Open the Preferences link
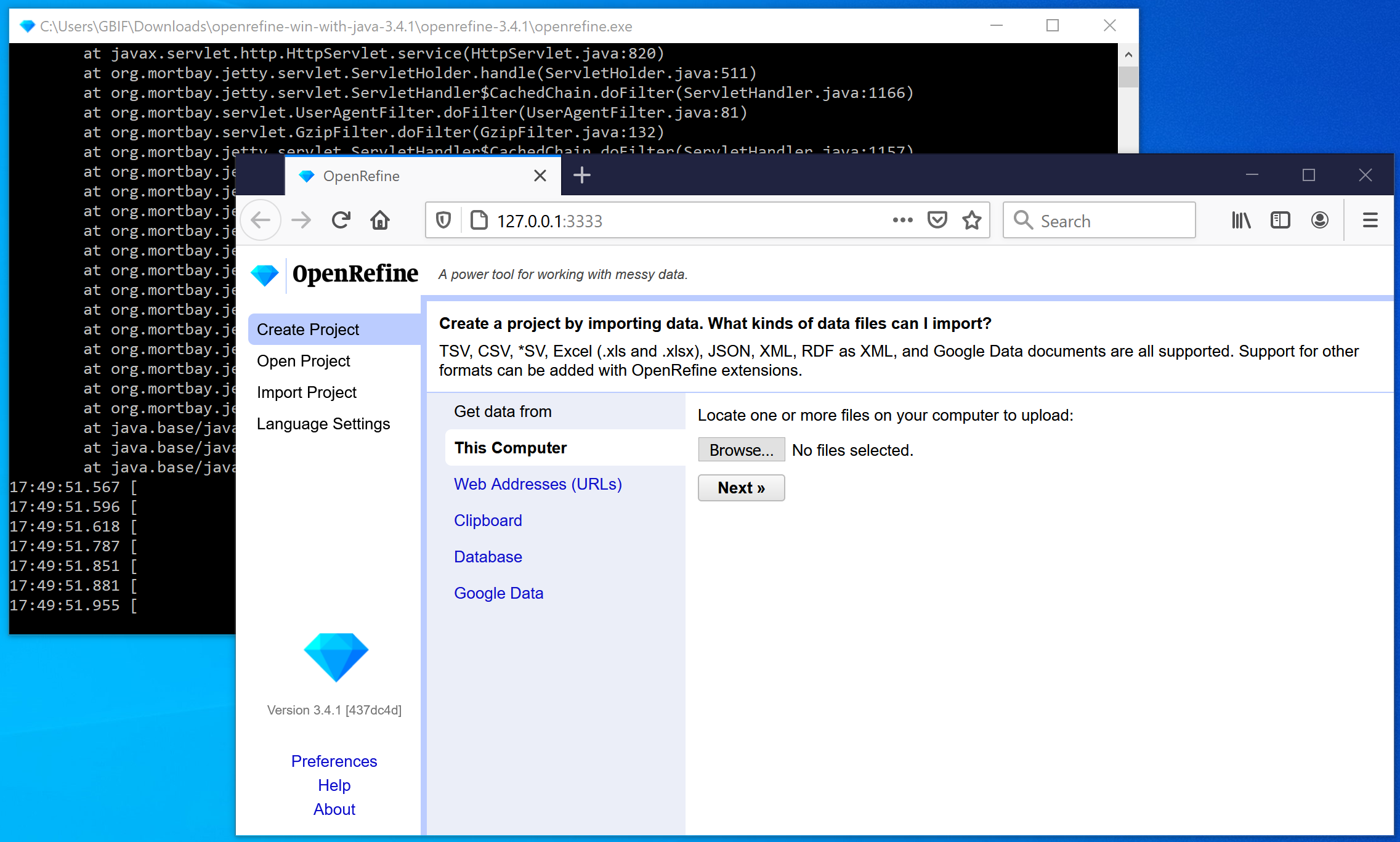Image resolution: width=1400 pixels, height=842 pixels. pyautogui.click(x=334, y=761)
